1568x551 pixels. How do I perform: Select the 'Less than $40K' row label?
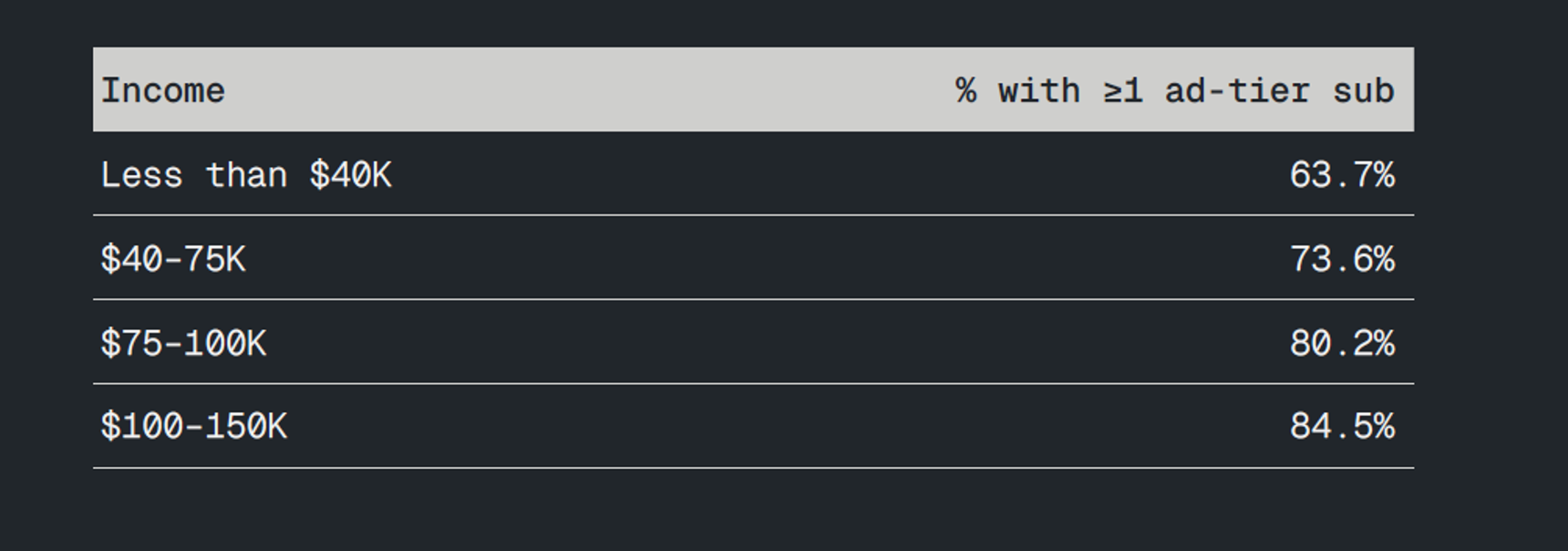coord(245,174)
